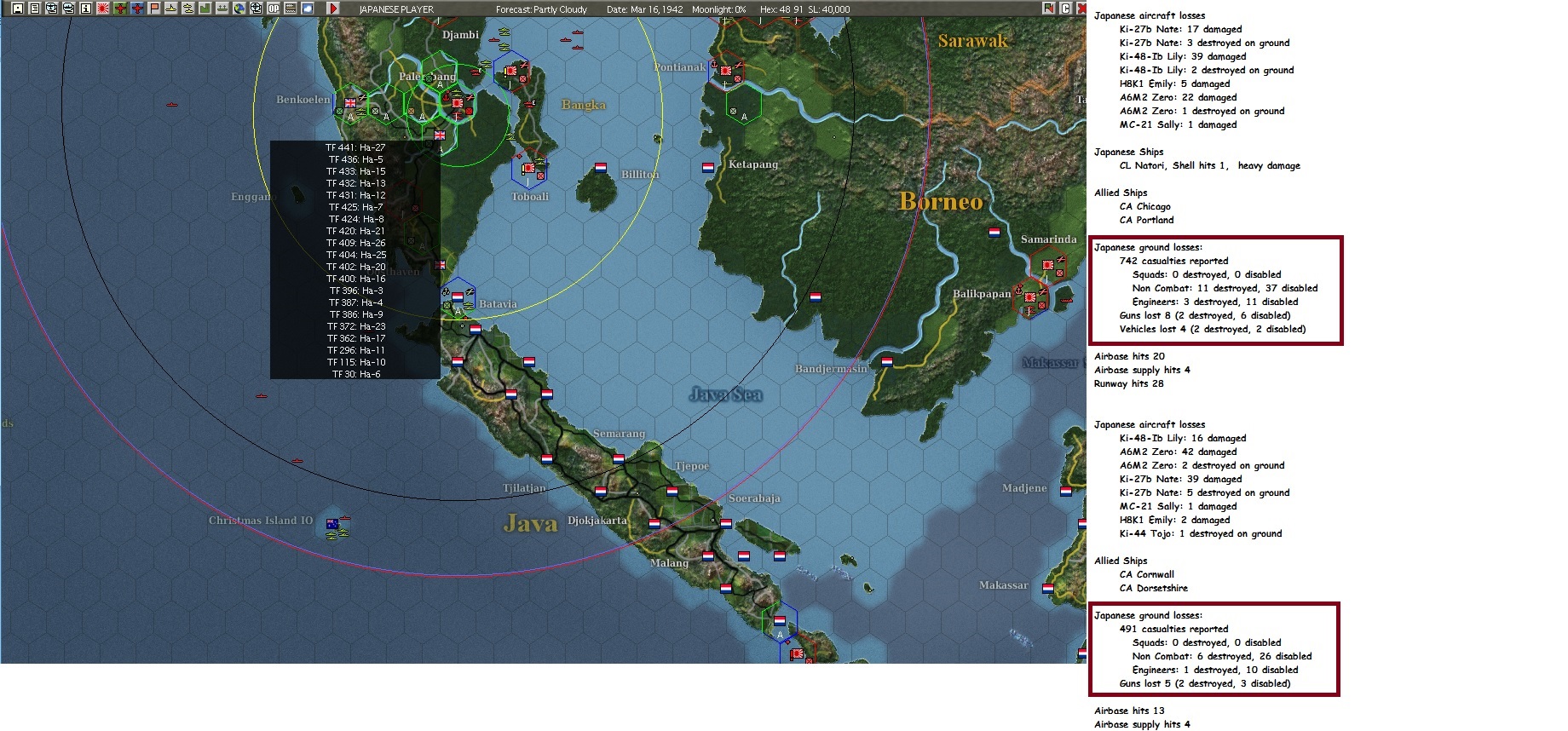Click the 'Forecast: Partly Cloudy' status text
Image resolution: width=1568 pixels, height=731 pixels.
coord(541,9)
